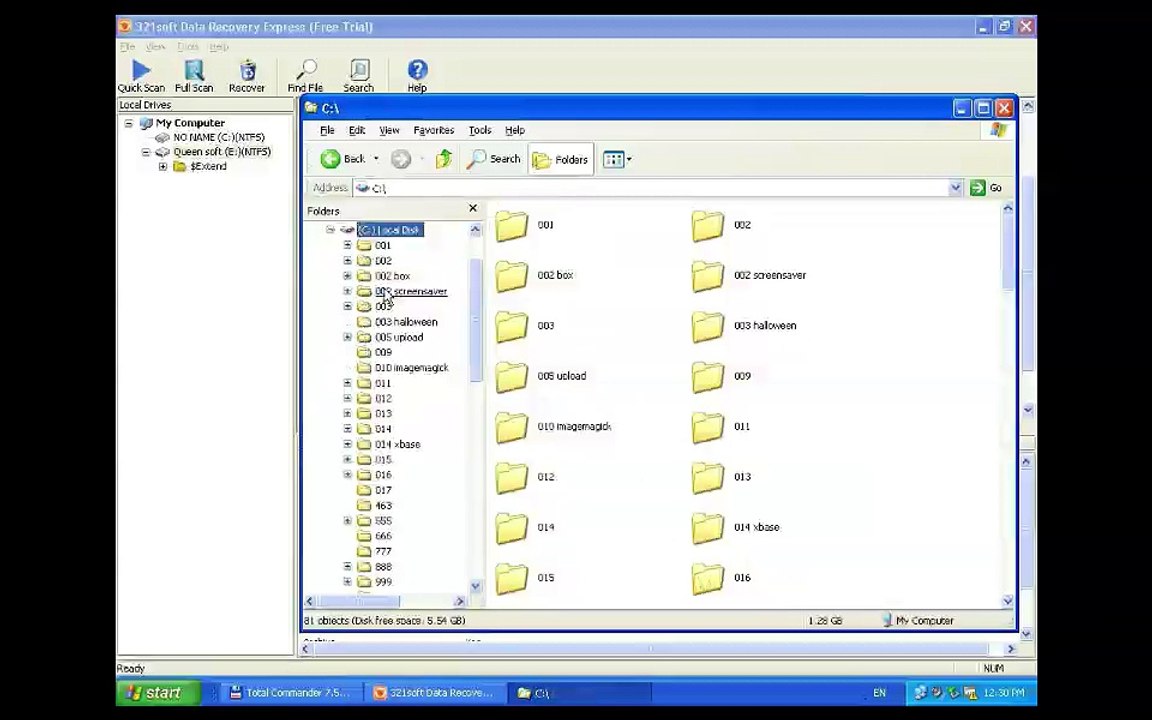This screenshot has width=1152, height=720.
Task: Open Explorer Favorites menu
Action: (433, 130)
